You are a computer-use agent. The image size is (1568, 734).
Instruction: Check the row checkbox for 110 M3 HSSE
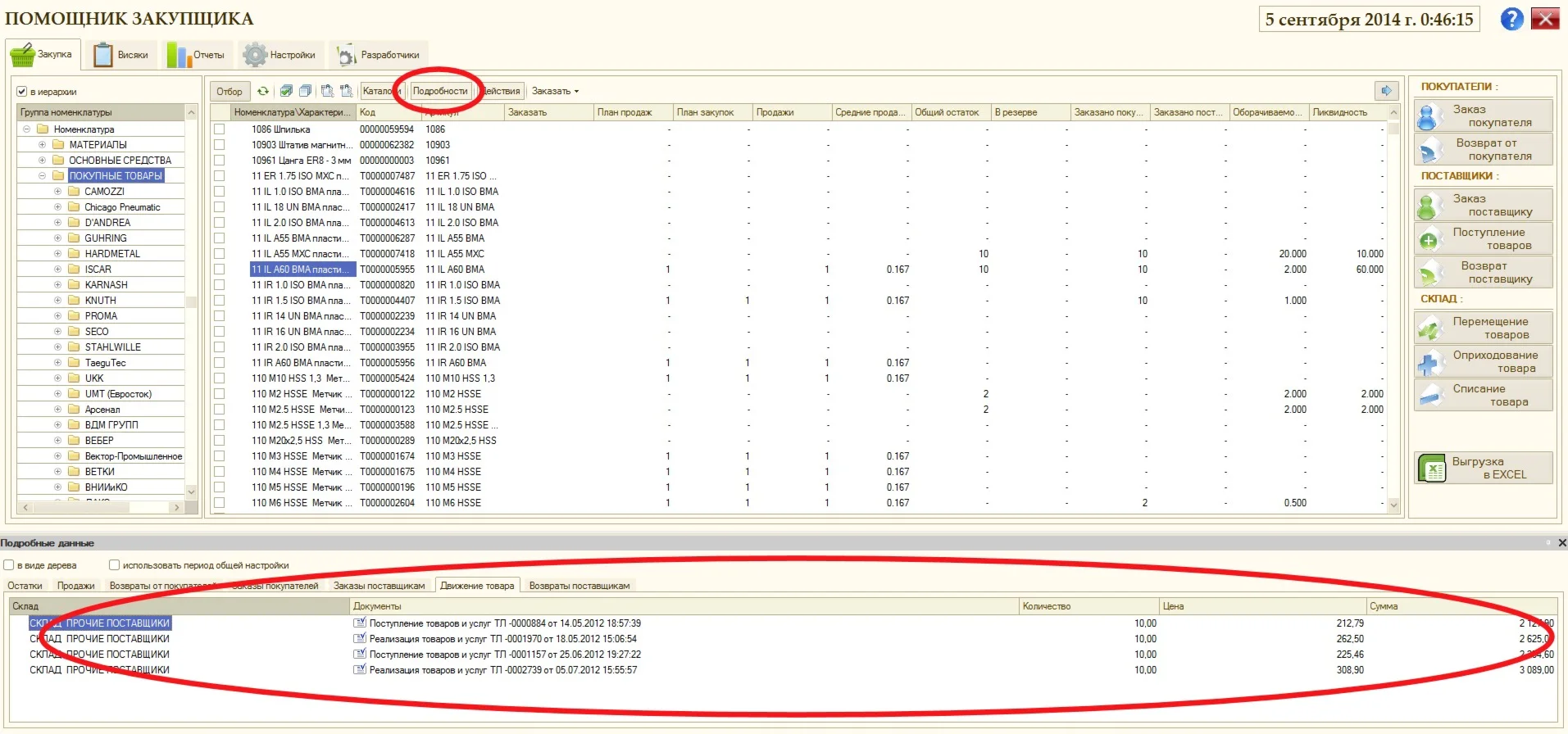click(x=219, y=455)
